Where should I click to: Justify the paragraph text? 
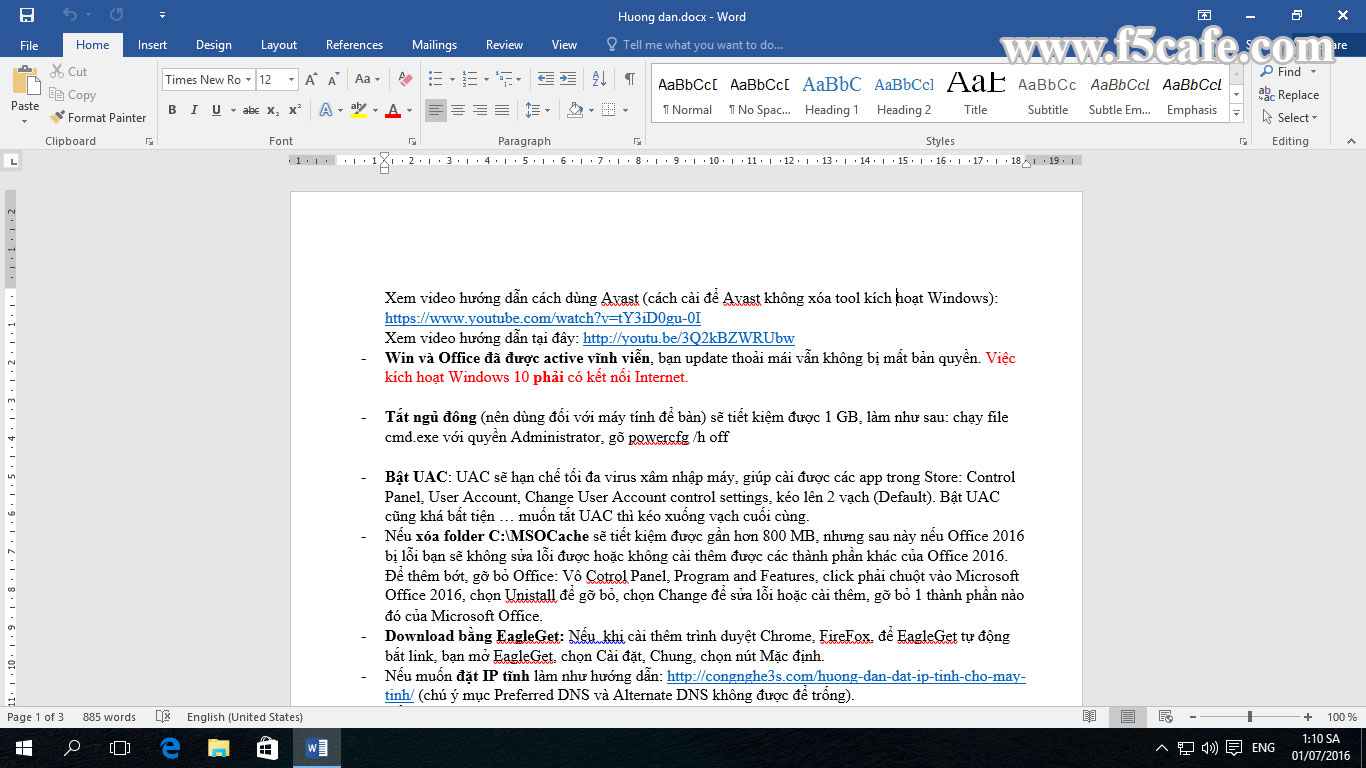click(x=502, y=110)
